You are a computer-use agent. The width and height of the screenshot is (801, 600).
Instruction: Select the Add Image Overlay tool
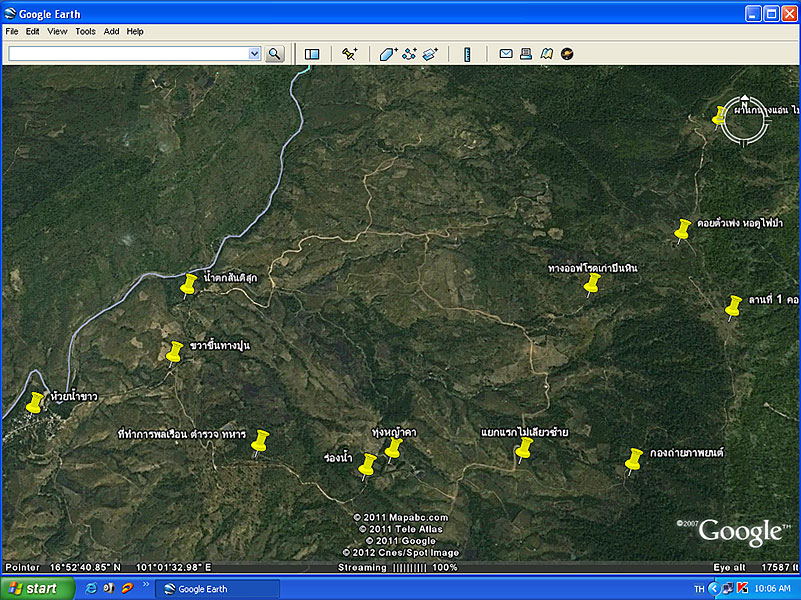[430, 54]
